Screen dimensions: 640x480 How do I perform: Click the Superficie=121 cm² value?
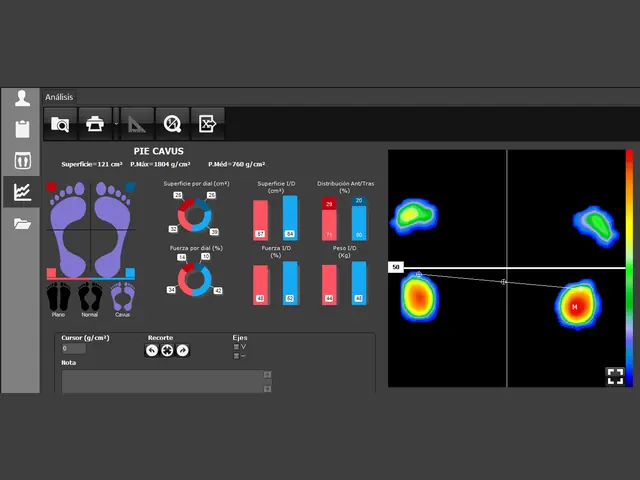pos(92,164)
